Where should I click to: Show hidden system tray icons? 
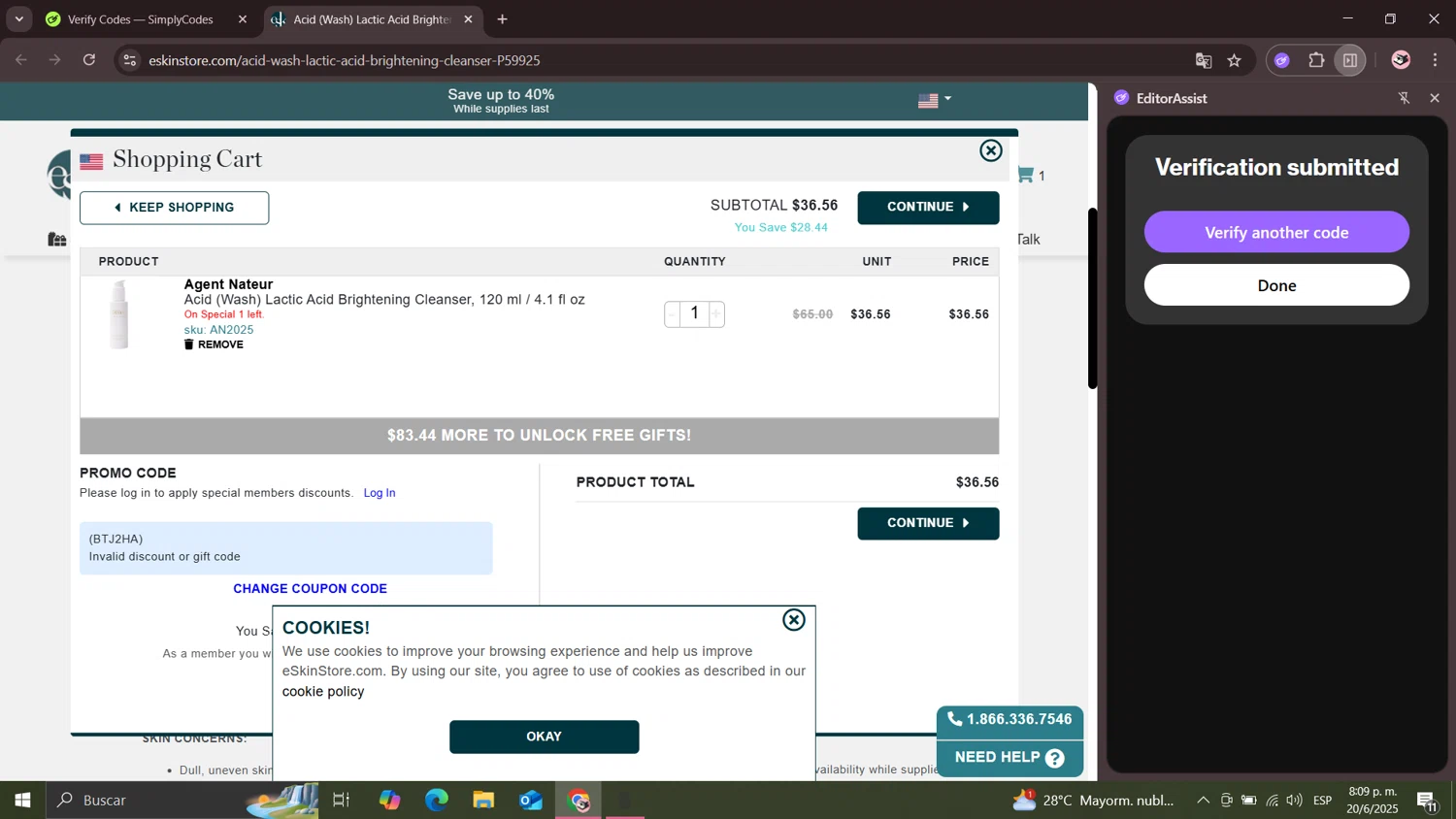tap(1203, 801)
